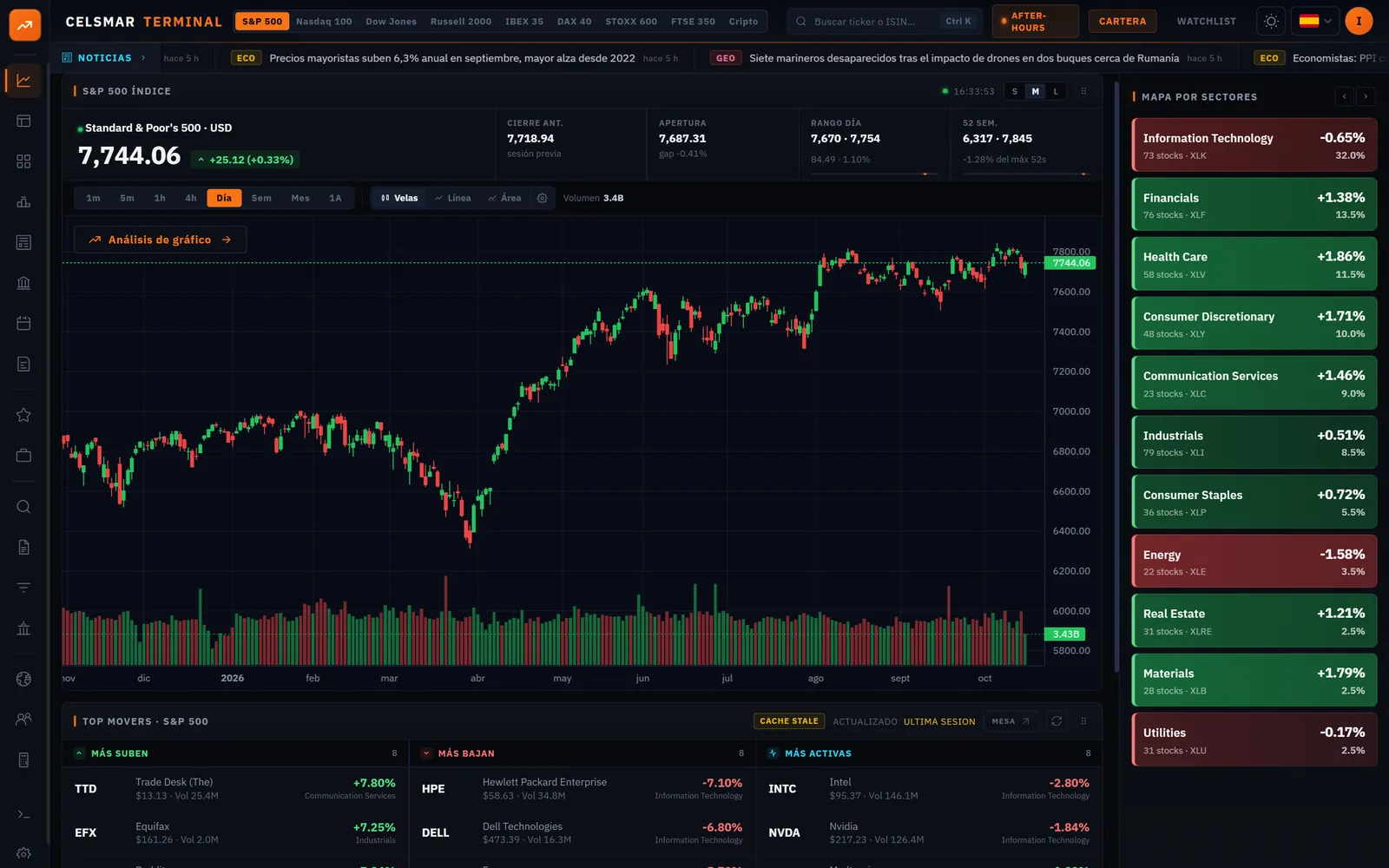
Task: Open the globe icon in the sidebar
Action: (23, 679)
